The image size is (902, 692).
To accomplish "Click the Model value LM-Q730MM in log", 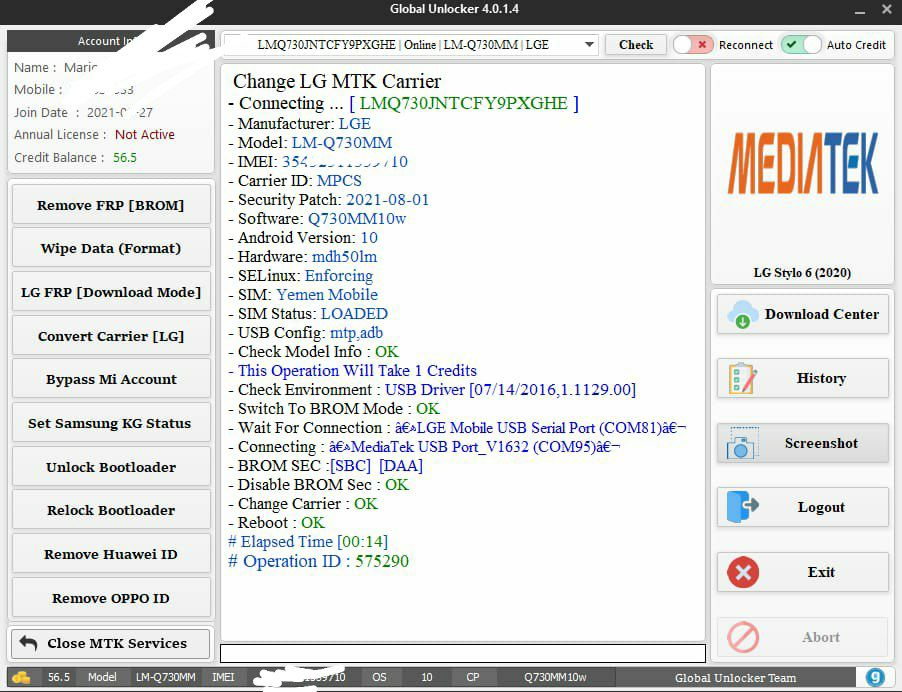I will click(x=342, y=143).
